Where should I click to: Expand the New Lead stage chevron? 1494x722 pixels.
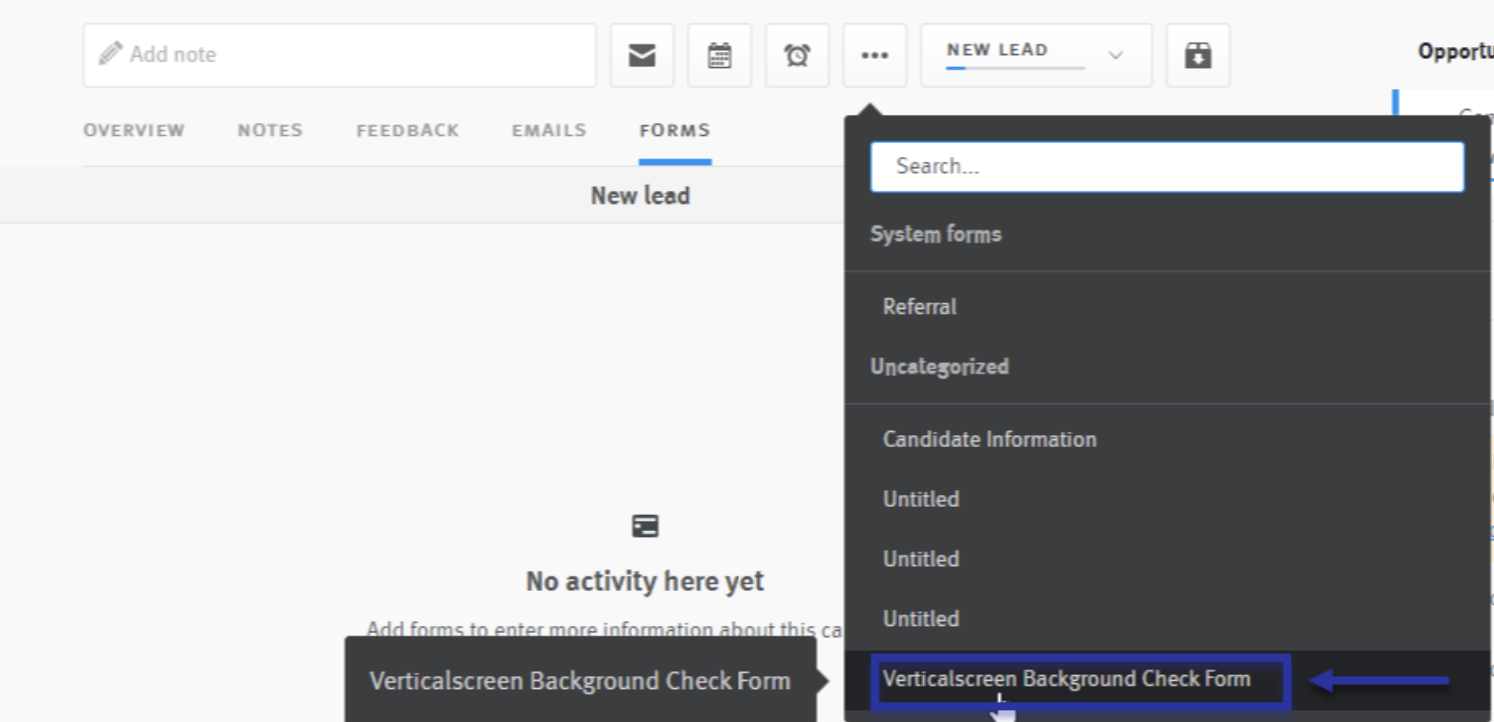(x=1116, y=56)
